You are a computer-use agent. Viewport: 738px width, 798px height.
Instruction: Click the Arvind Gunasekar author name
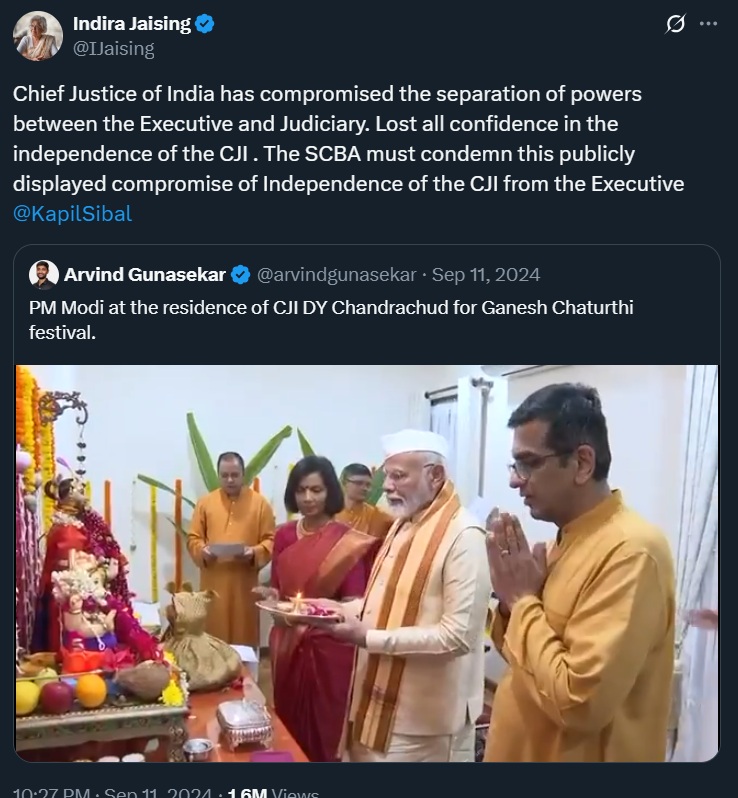[x=144, y=274]
